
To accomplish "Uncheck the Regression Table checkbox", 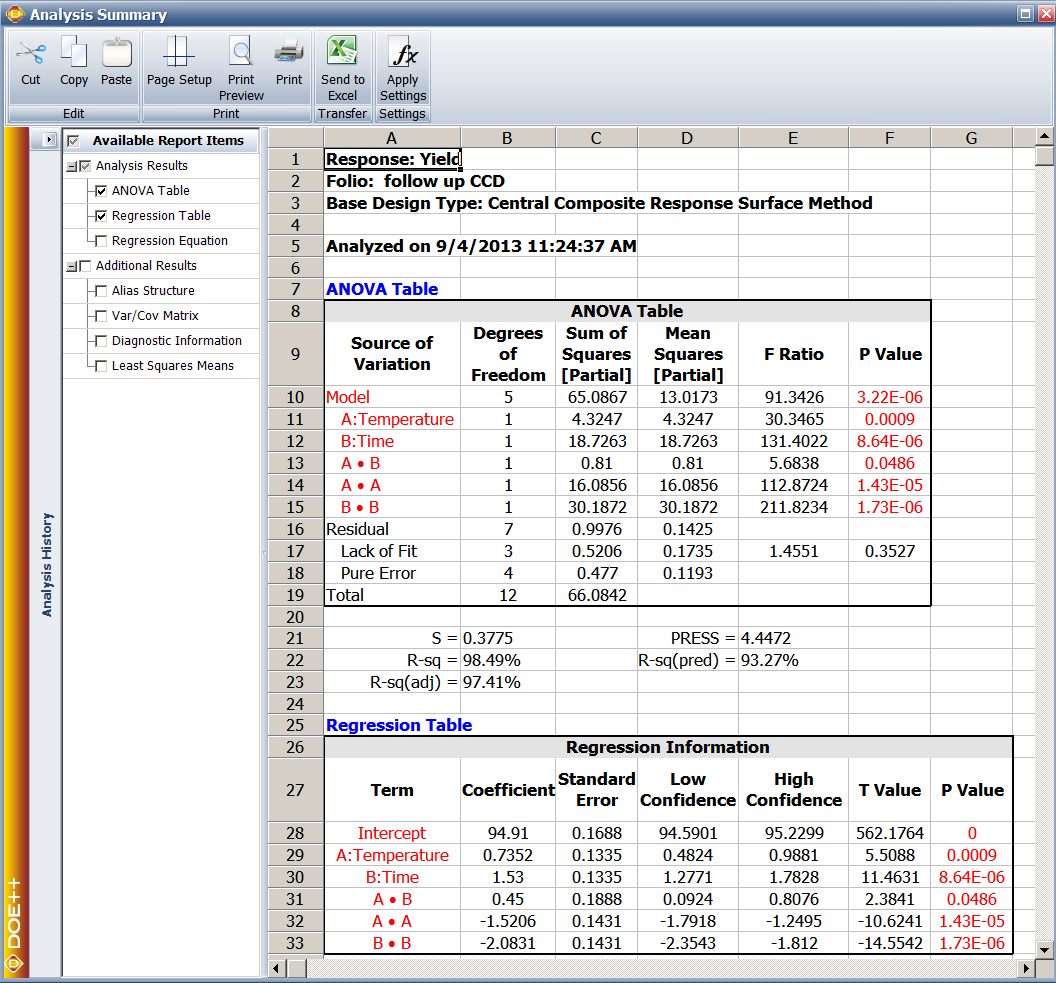I will pos(101,216).
